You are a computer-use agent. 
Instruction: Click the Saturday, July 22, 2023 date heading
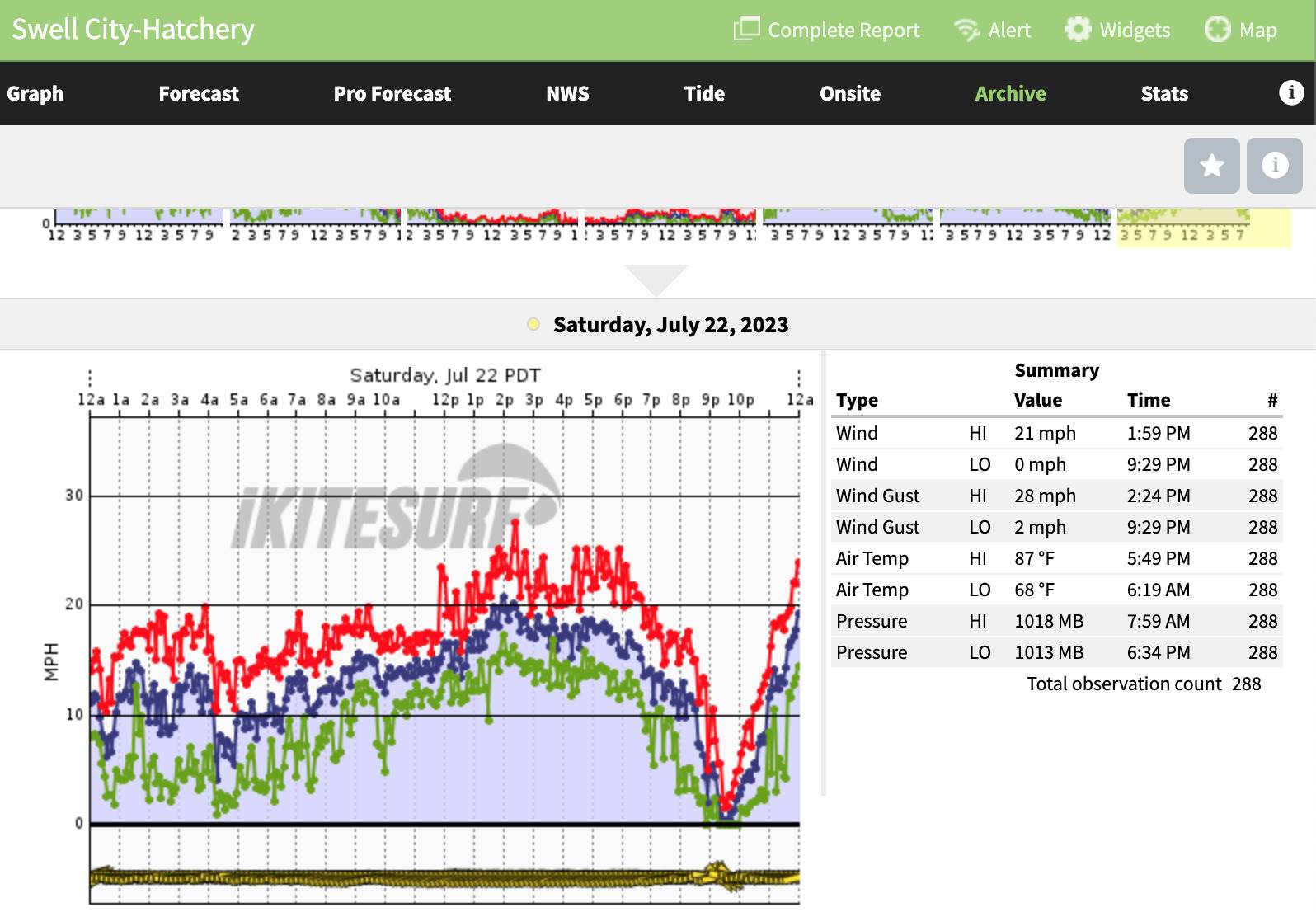point(670,325)
